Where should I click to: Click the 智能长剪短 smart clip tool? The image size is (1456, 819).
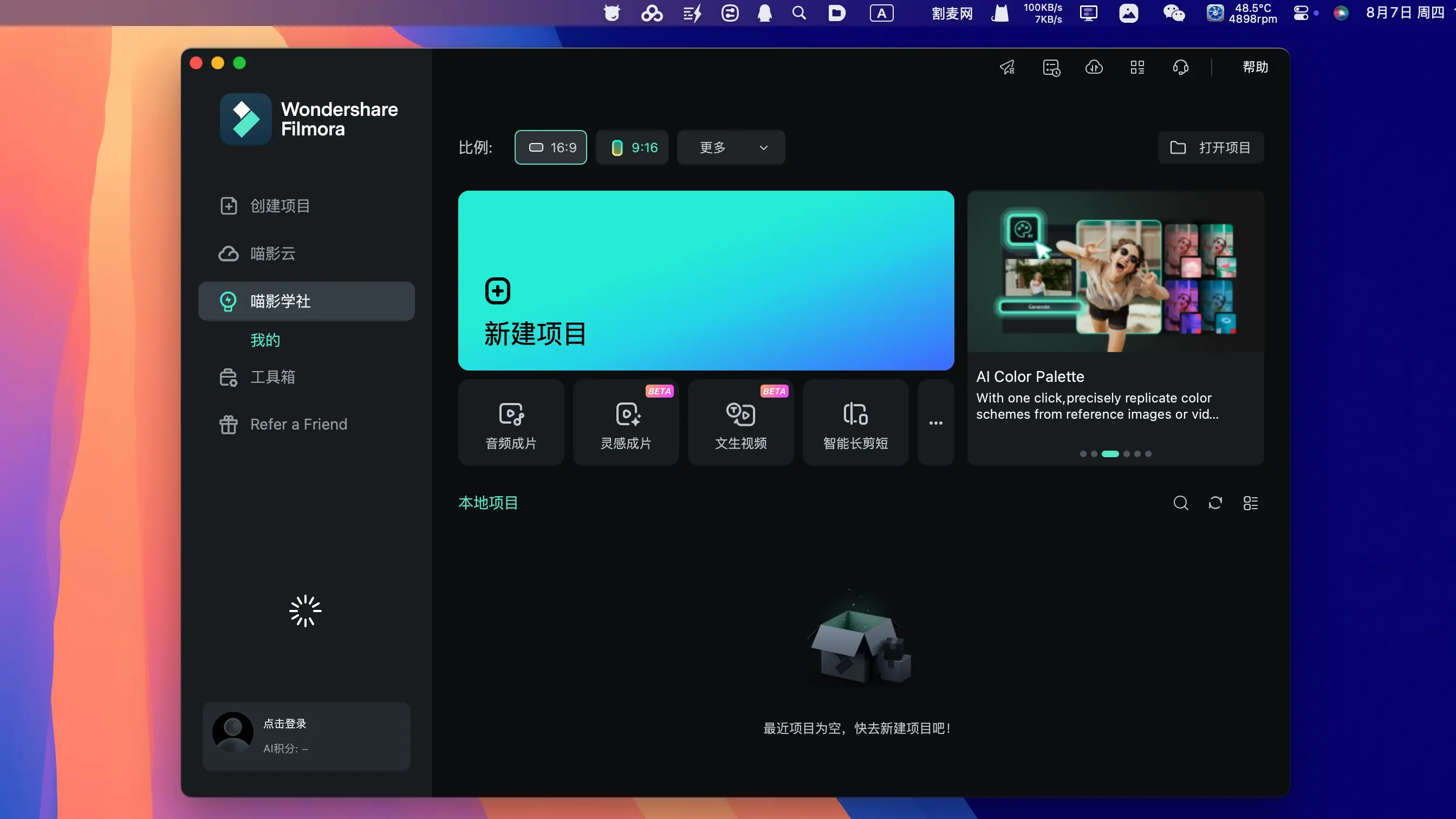(855, 423)
